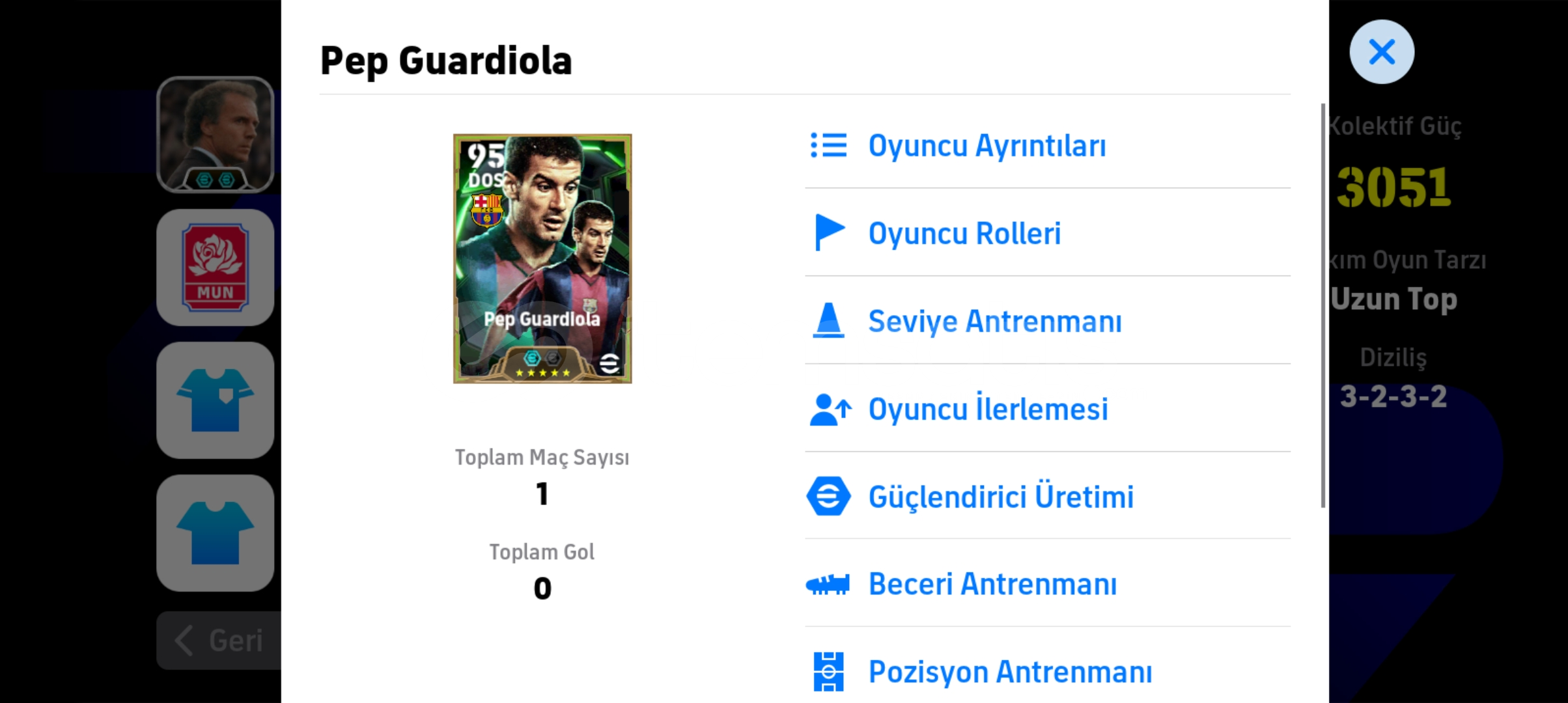This screenshot has height=703, width=1568.
Task: Click the menu list scrollbar
Action: click(1323, 305)
